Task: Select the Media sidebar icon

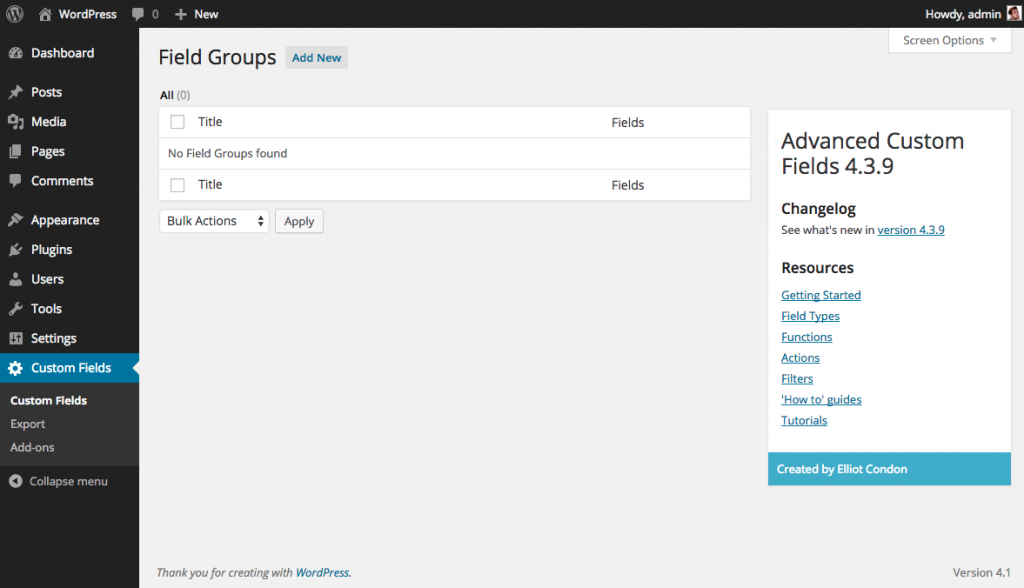Action: pos(17,121)
